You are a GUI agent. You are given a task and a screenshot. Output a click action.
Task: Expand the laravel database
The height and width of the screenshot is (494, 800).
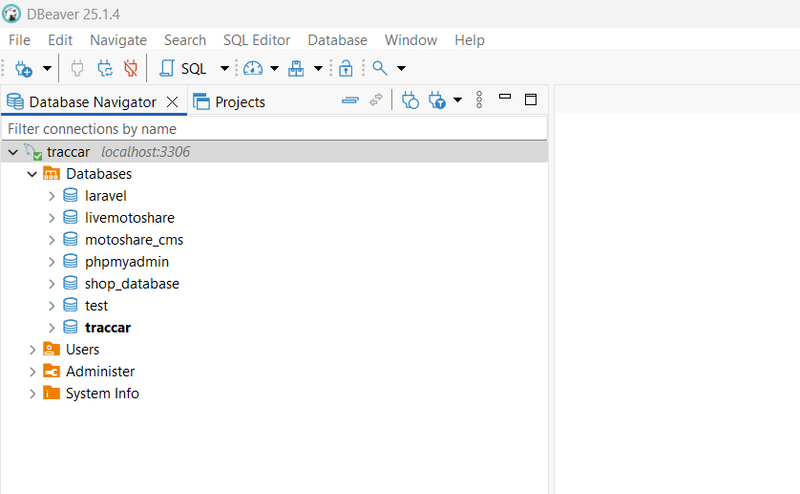[52, 196]
